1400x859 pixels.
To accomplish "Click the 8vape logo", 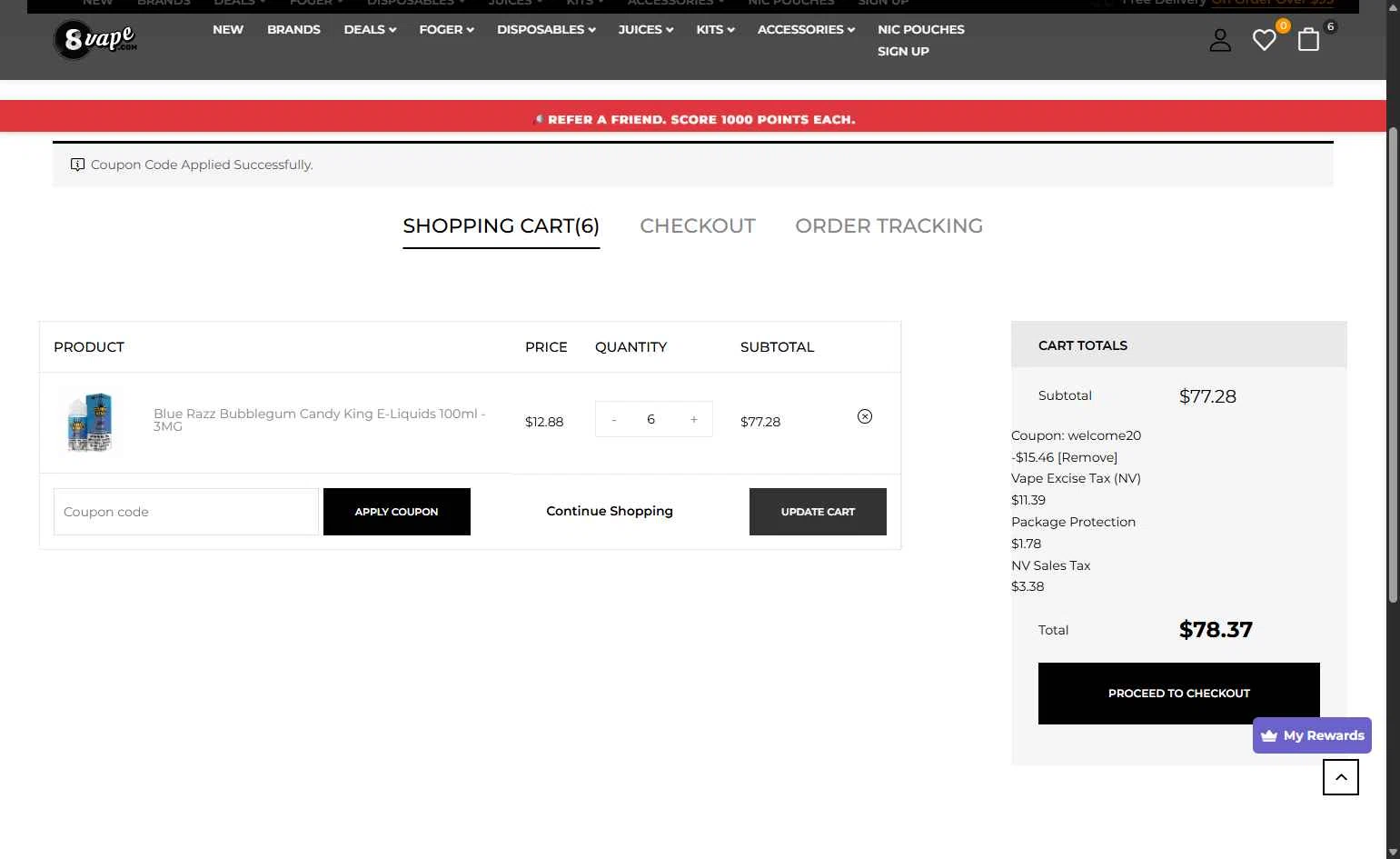I will coord(95,40).
